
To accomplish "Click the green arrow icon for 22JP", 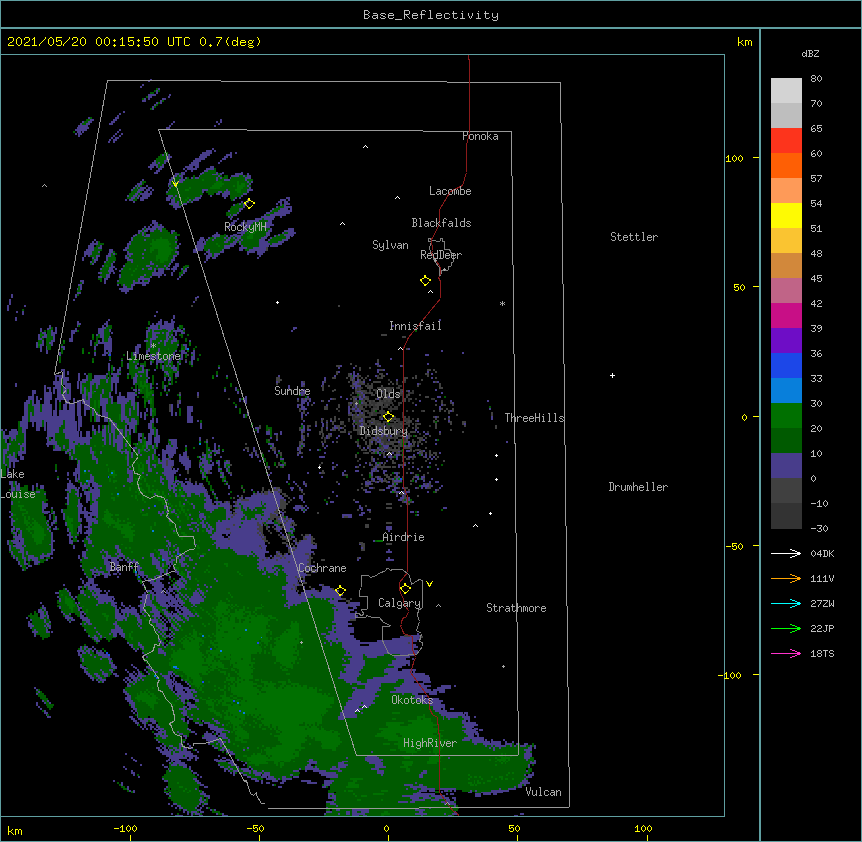I will click(x=786, y=628).
